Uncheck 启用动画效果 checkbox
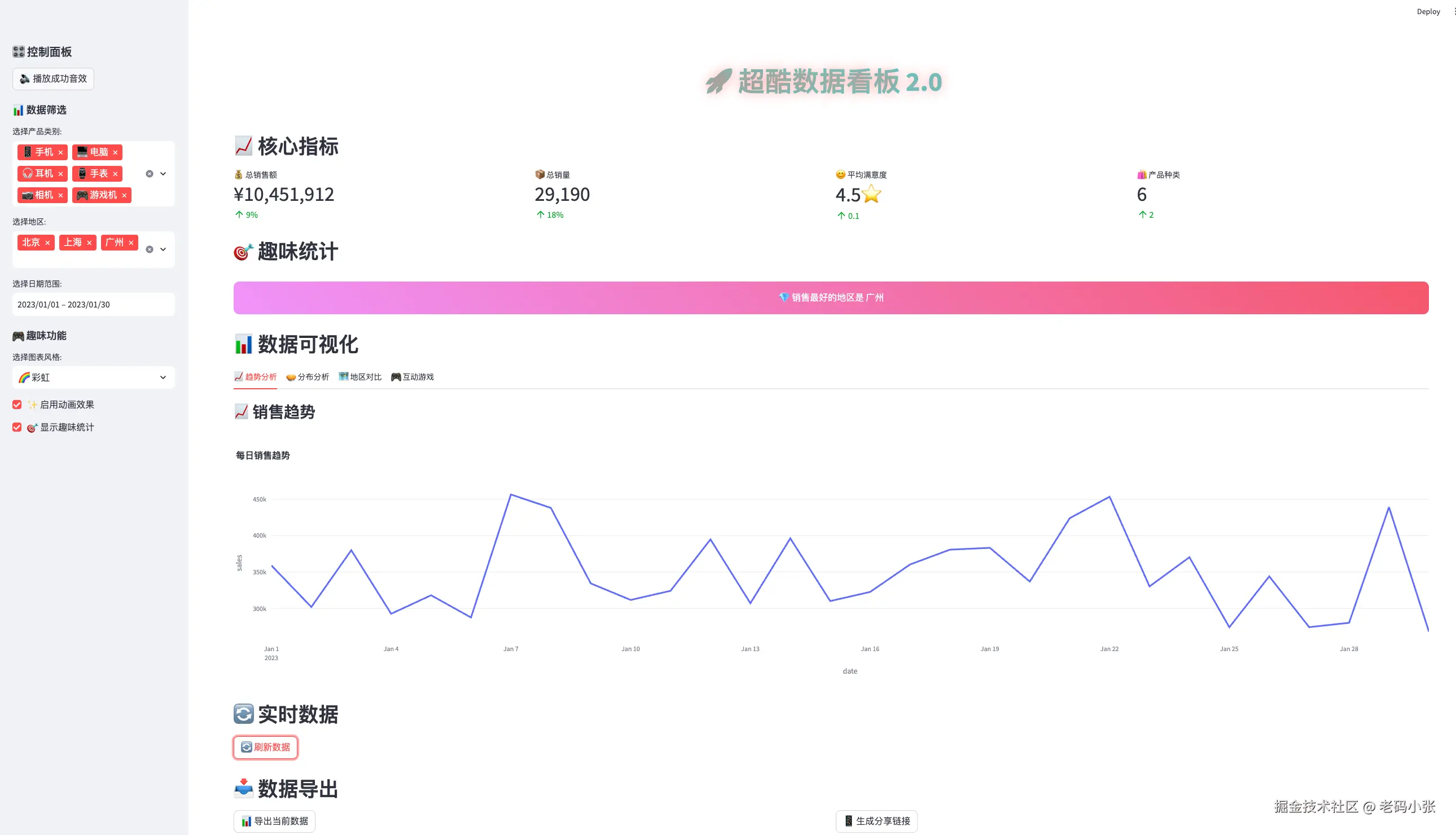Image resolution: width=1456 pixels, height=835 pixels. click(17, 405)
